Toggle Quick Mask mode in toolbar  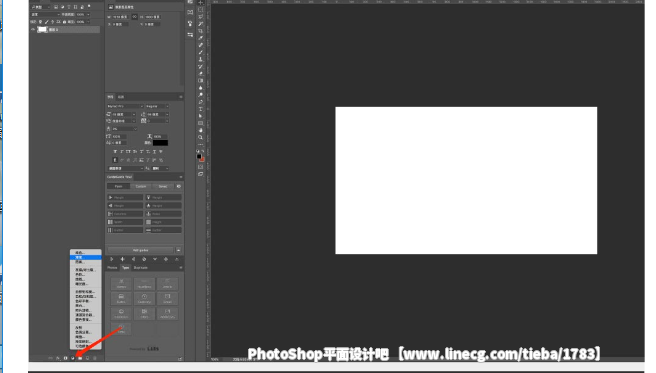pos(201,167)
